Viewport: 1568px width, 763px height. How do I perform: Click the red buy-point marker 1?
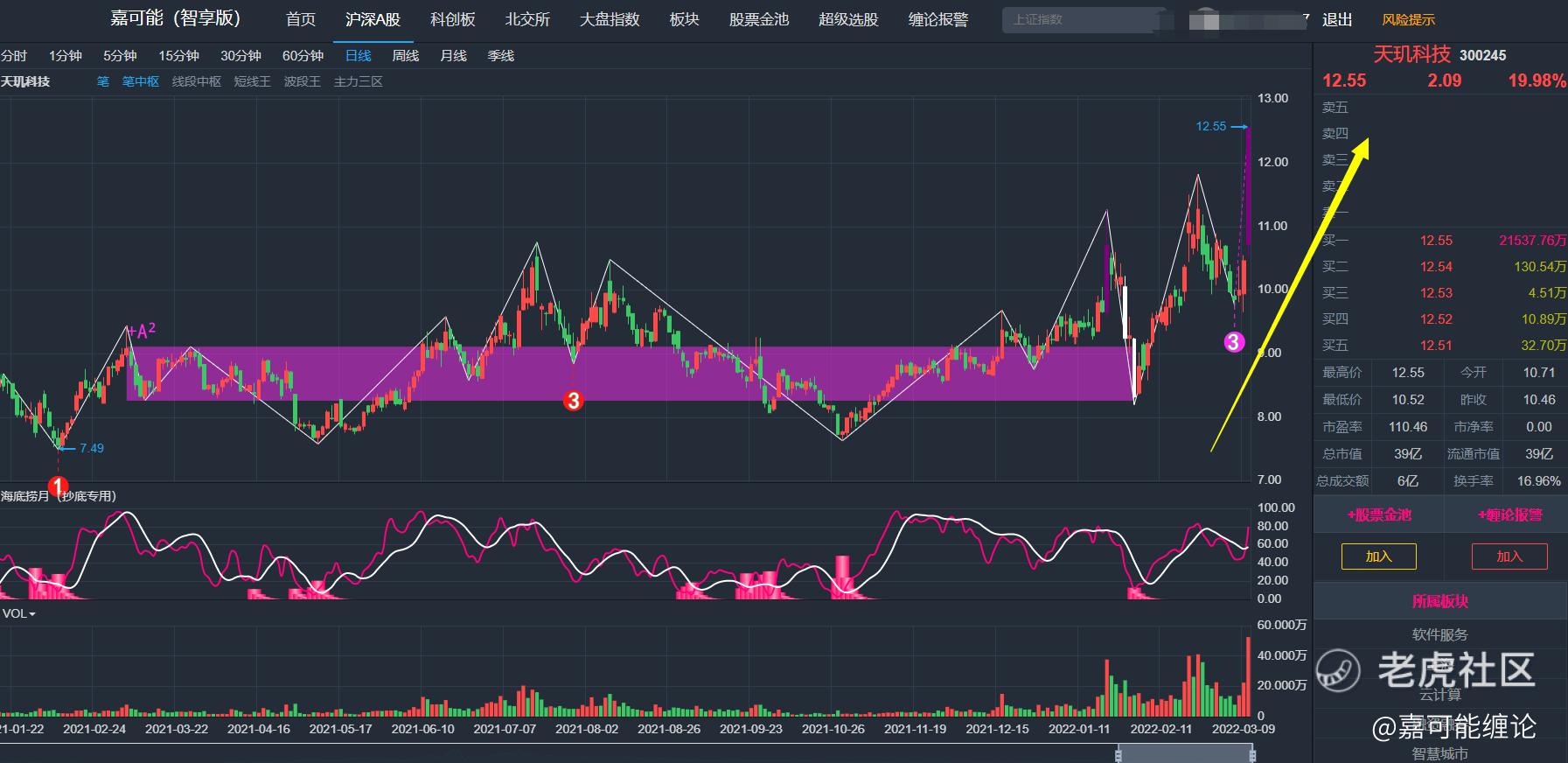(x=59, y=486)
